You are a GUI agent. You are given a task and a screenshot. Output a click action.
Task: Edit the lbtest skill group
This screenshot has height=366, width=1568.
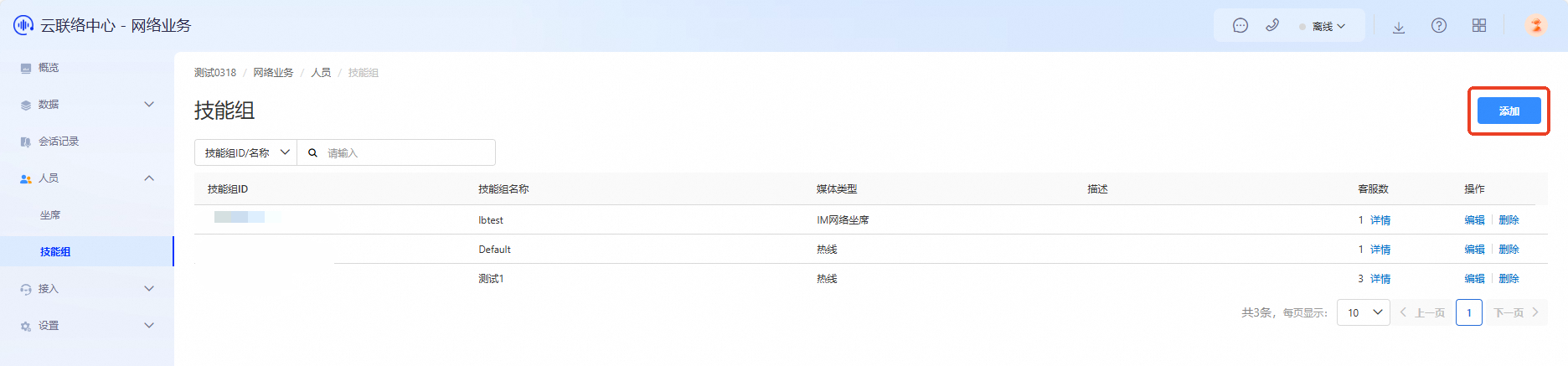tap(1474, 220)
